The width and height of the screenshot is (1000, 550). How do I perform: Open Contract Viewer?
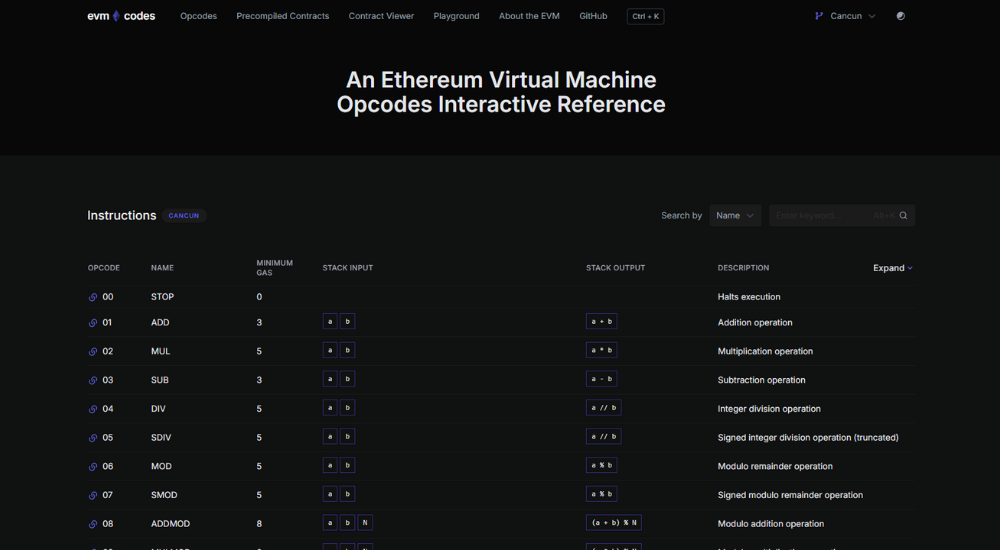[381, 16]
